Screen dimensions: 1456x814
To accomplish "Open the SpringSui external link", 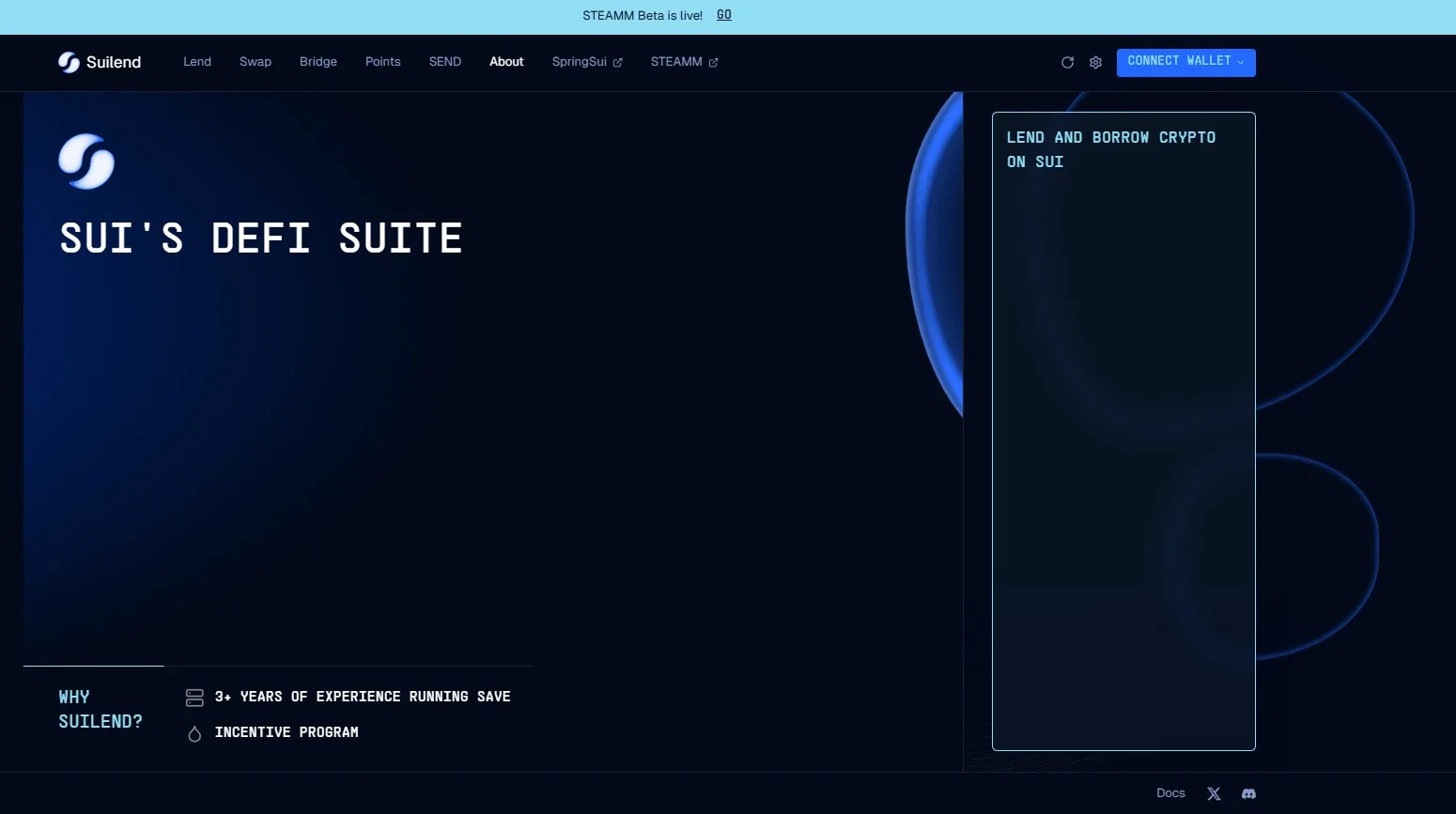I will tap(586, 62).
